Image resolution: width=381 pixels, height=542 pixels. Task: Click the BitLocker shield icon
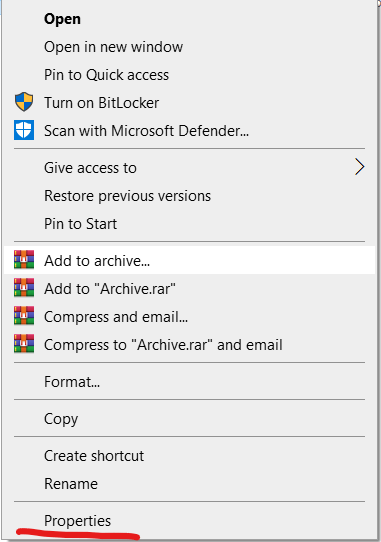coord(24,102)
